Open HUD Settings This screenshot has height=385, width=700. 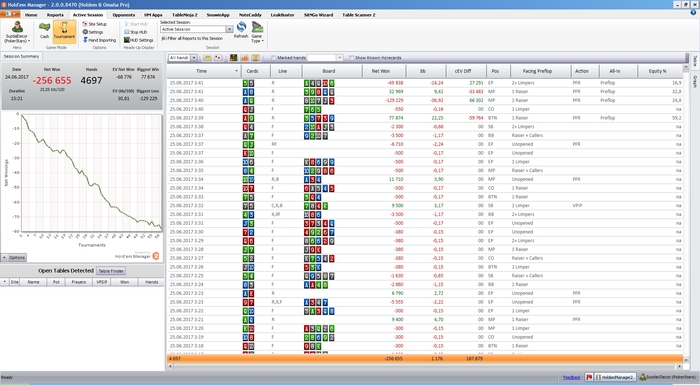coord(138,40)
